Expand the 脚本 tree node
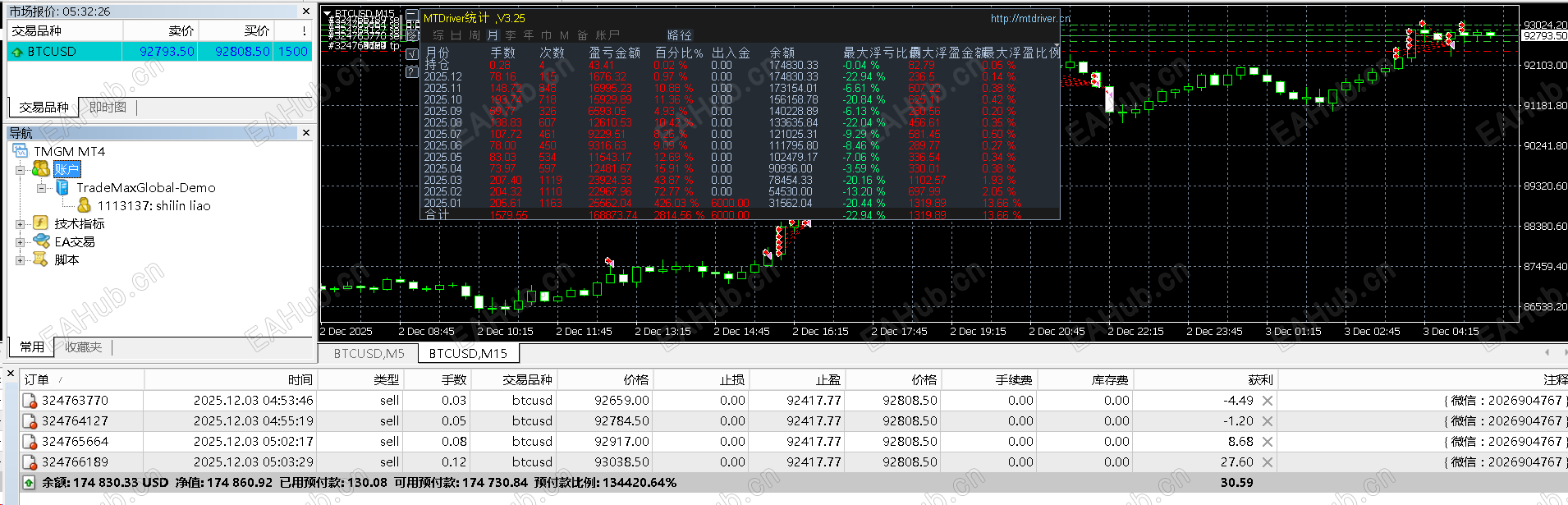1568x505 pixels. point(20,260)
